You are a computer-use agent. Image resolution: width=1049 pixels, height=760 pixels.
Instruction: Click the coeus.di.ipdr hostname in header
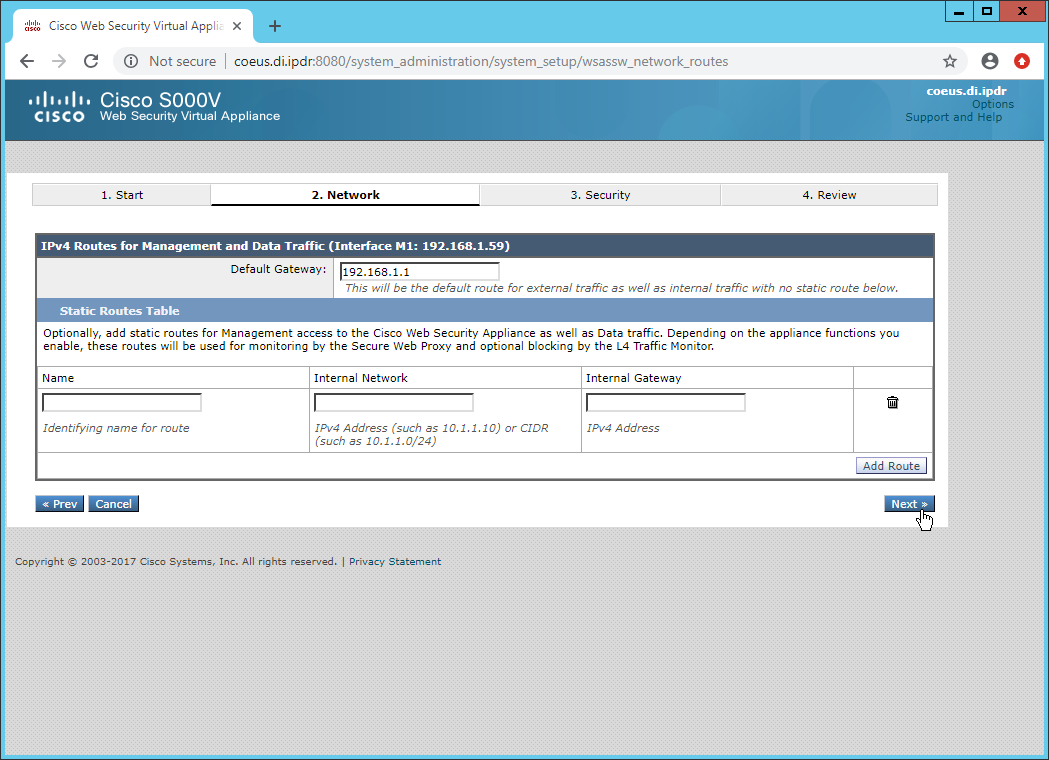pyautogui.click(x=966, y=91)
